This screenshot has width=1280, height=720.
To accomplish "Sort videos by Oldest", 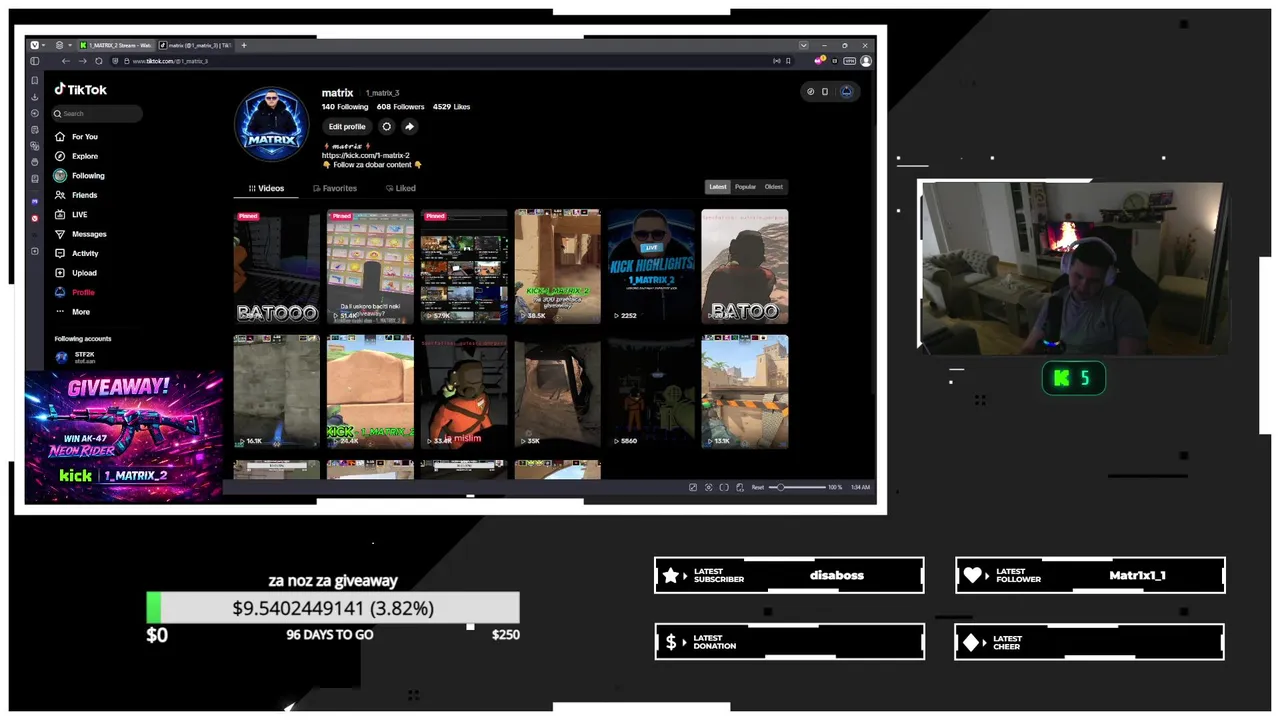I will pos(774,187).
